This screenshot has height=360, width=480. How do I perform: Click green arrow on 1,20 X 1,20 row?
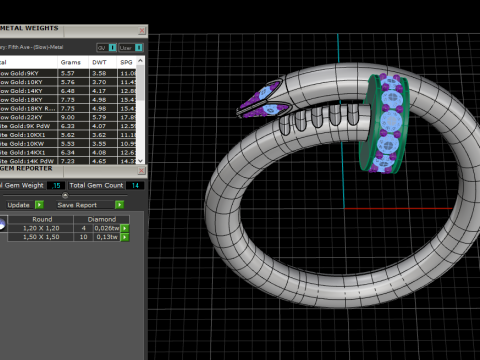pos(125,228)
